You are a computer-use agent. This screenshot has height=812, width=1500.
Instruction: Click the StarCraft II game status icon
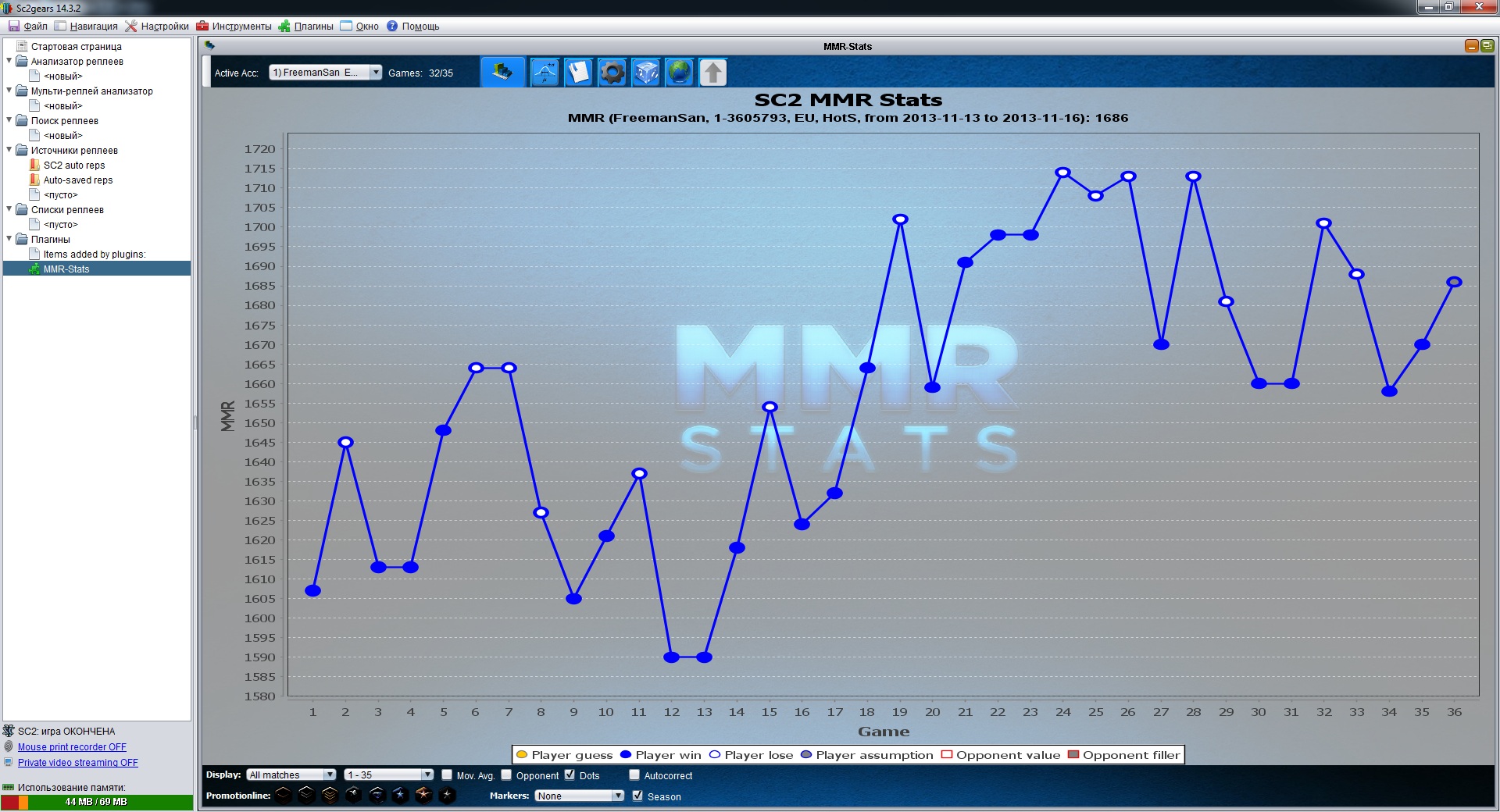(9, 731)
